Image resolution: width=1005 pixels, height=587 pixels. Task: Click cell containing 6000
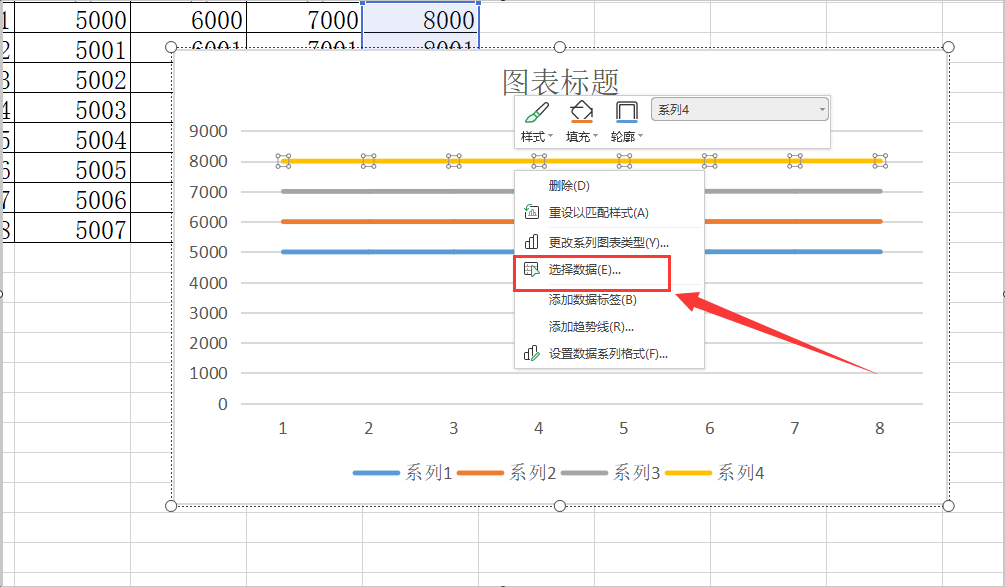pos(188,20)
